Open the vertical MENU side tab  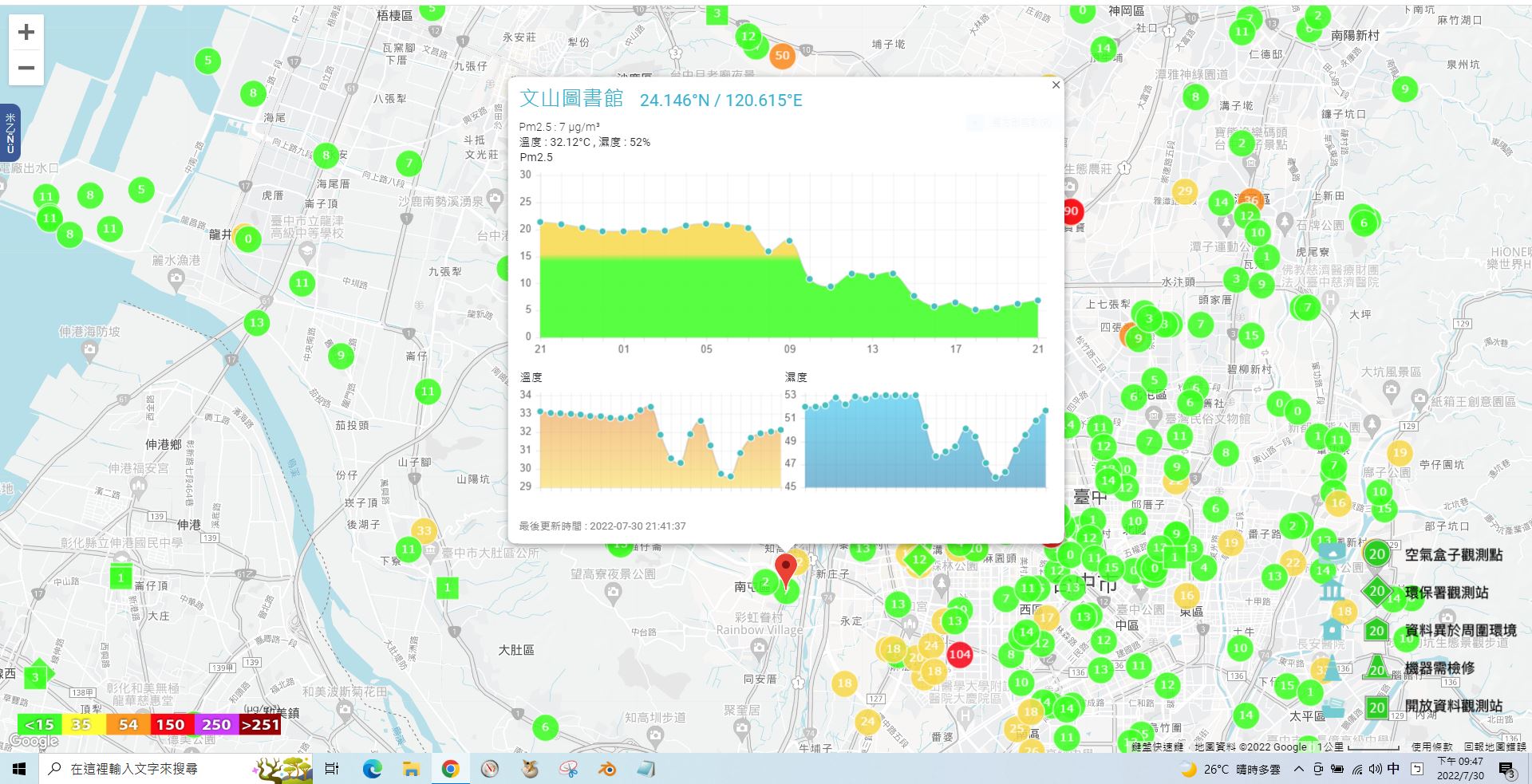coord(10,132)
